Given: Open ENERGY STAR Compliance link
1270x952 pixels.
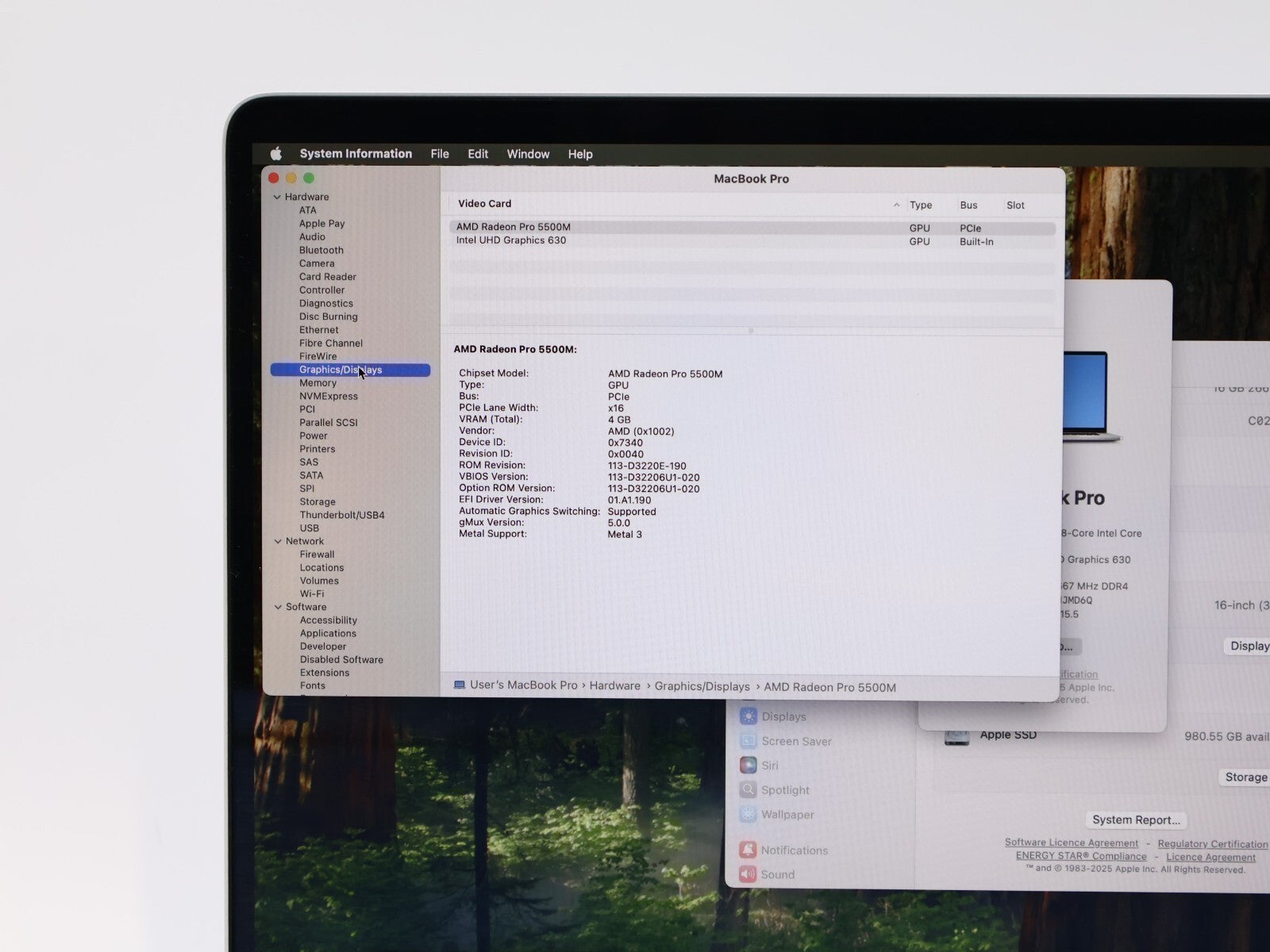Looking at the screenshot, I should point(1081,856).
